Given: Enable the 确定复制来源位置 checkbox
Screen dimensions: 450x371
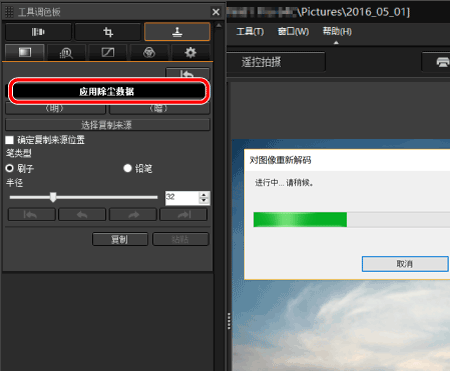Looking at the screenshot, I should coord(10,140).
